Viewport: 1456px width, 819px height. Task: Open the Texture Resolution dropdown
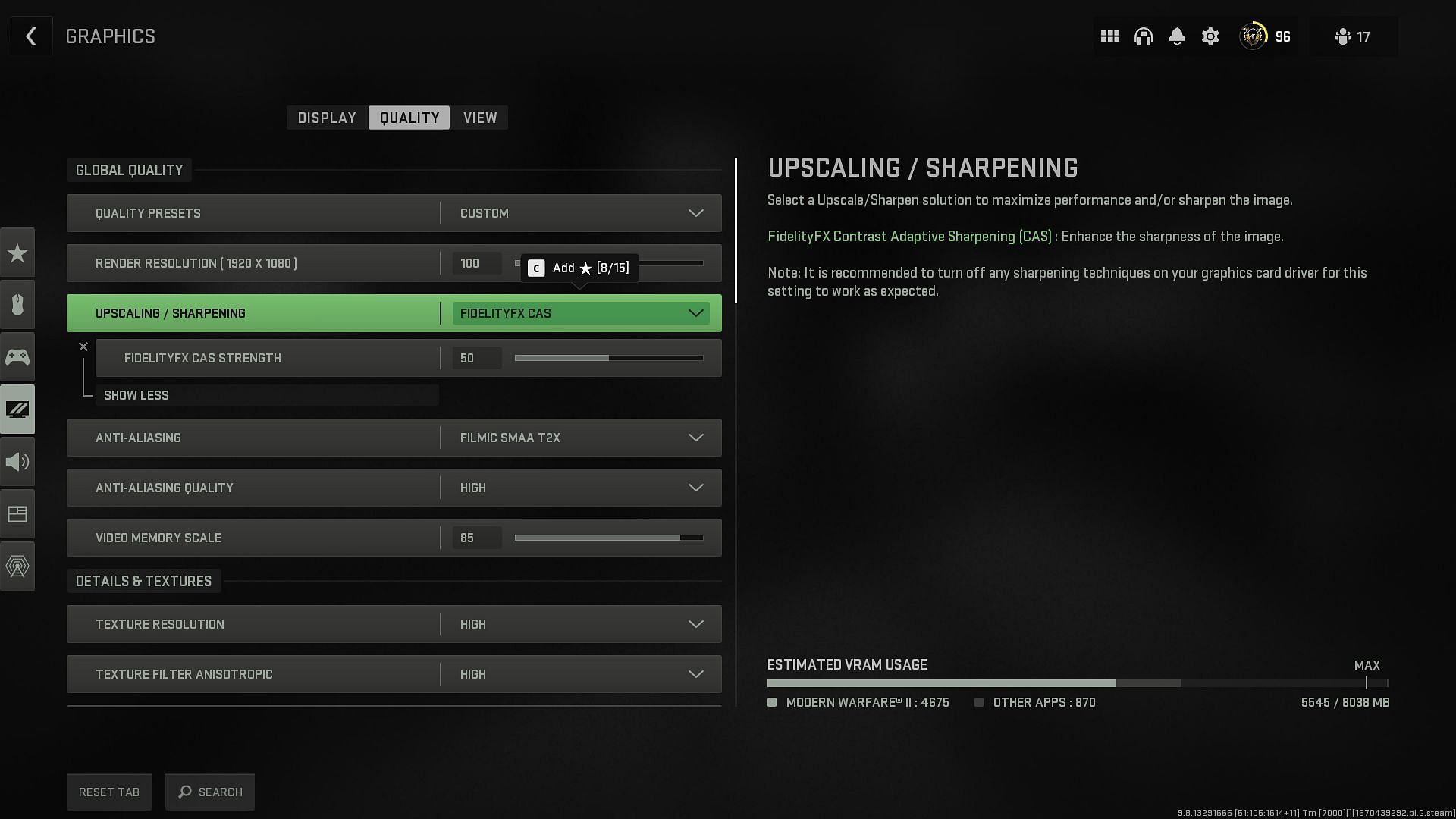tap(581, 624)
